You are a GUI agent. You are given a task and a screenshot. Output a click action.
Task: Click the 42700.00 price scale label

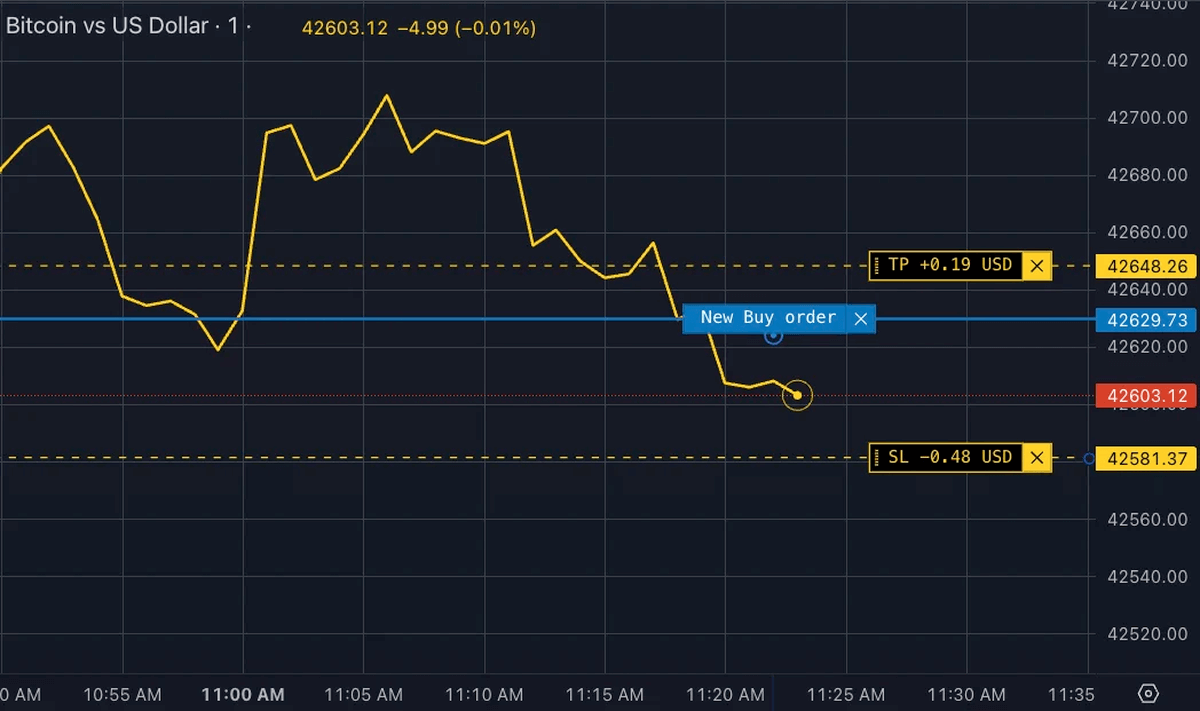point(1150,118)
